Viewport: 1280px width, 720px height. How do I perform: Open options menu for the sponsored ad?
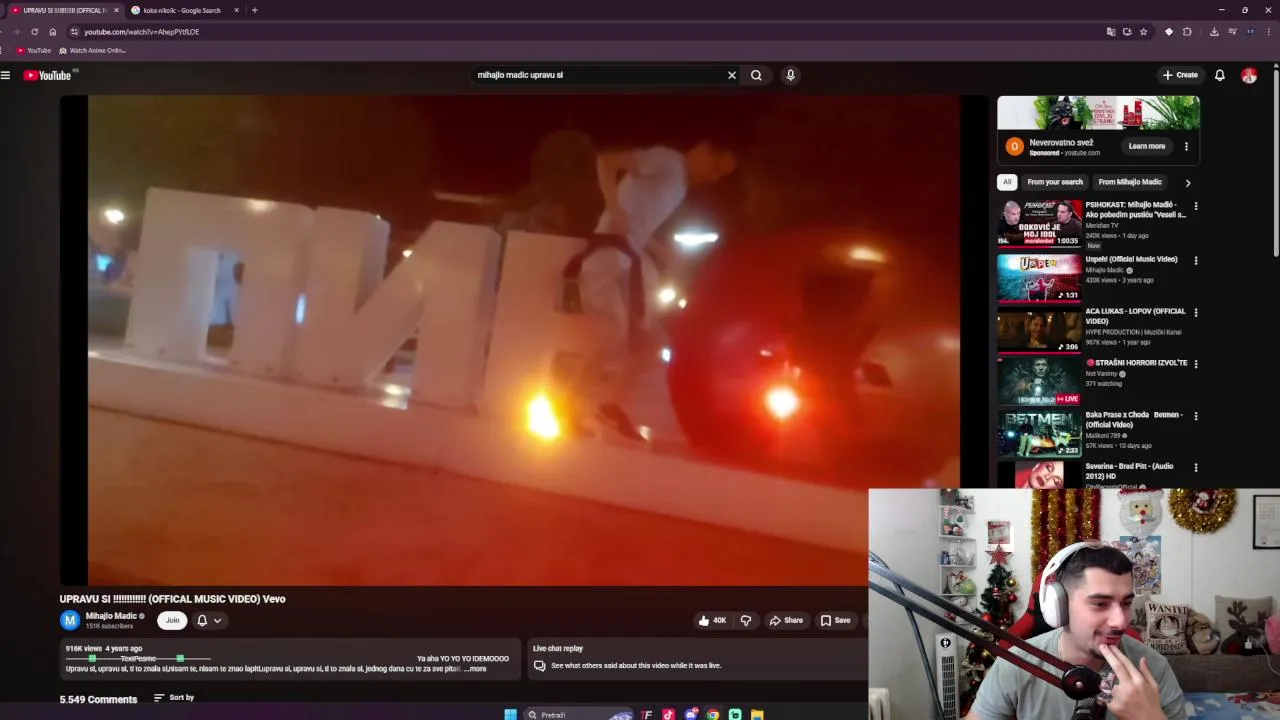coord(1187,146)
